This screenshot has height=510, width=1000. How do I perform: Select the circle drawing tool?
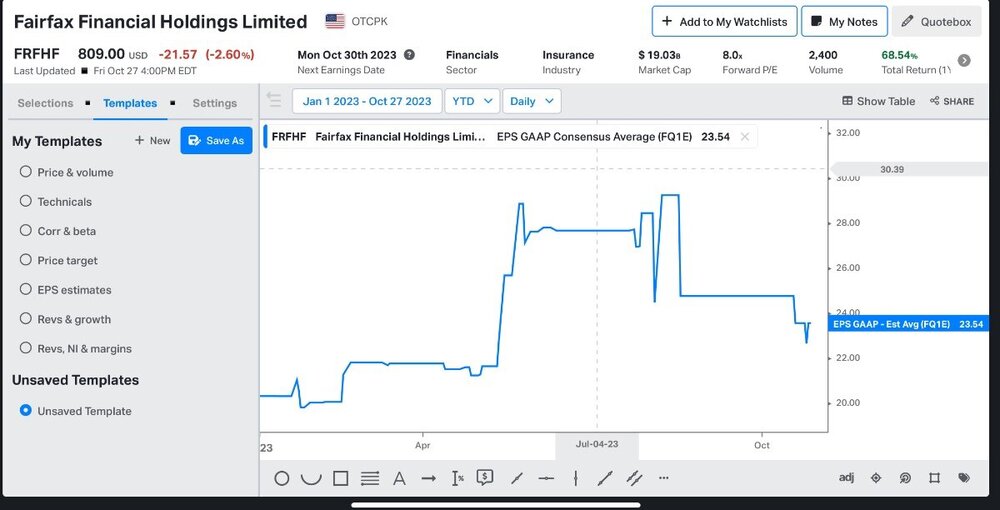point(281,478)
